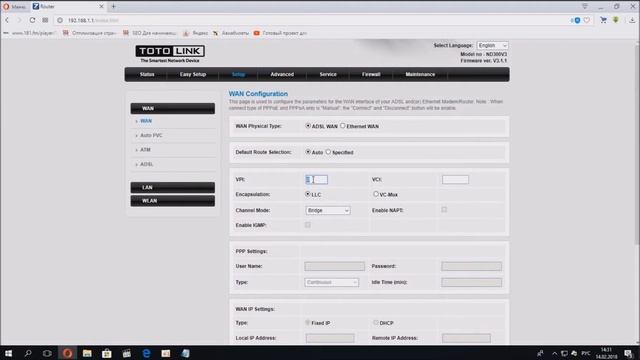Click the green download-arrow extension icon
Image resolution: width=640 pixels, height=360 pixels.
616,20
